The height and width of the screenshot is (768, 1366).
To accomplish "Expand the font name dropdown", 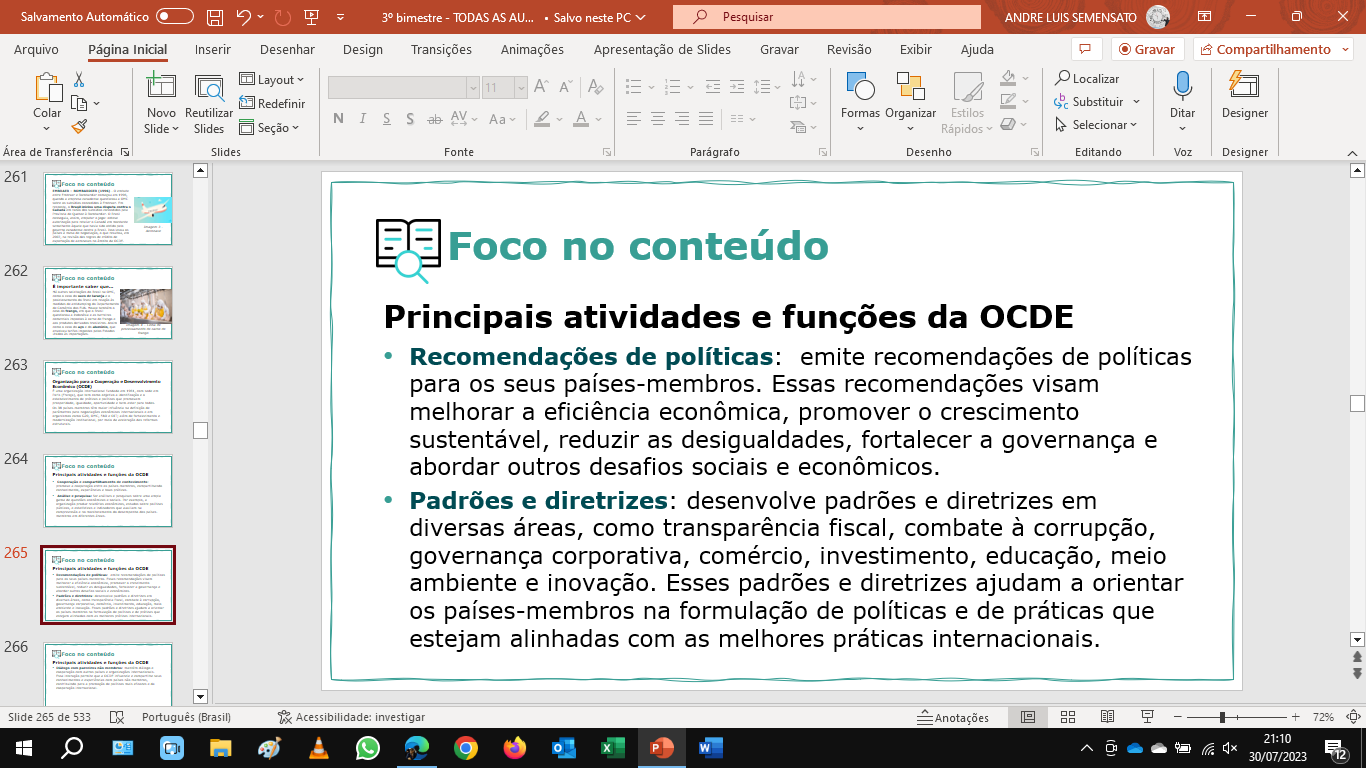I will [472, 88].
